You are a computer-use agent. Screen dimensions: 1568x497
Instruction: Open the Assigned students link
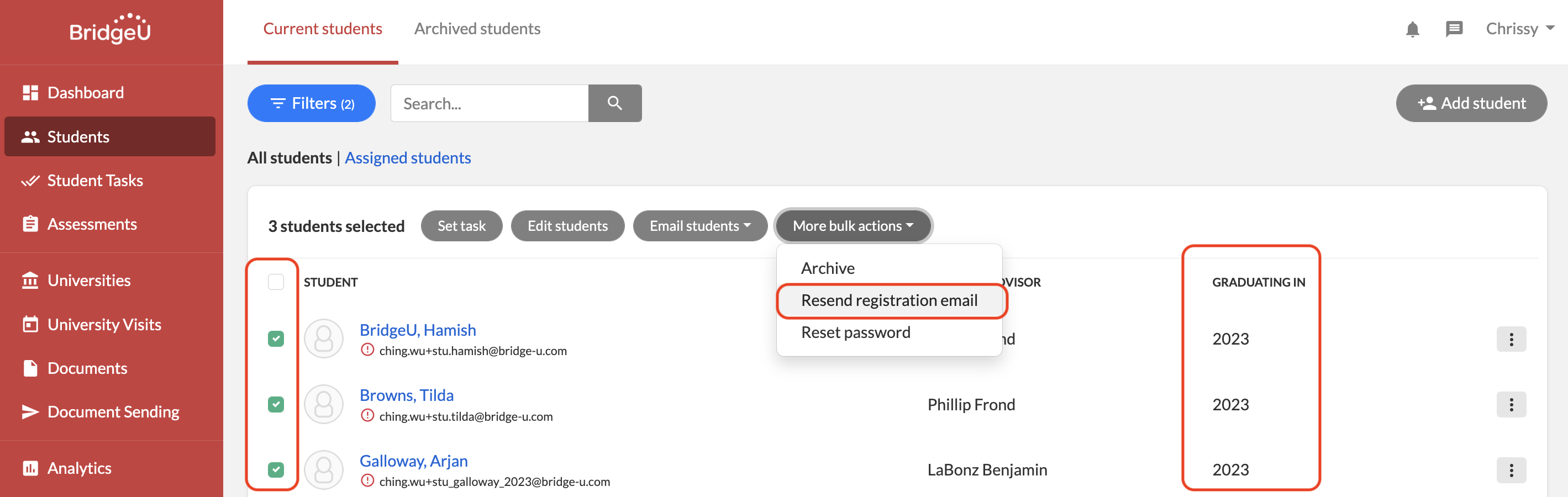(408, 158)
